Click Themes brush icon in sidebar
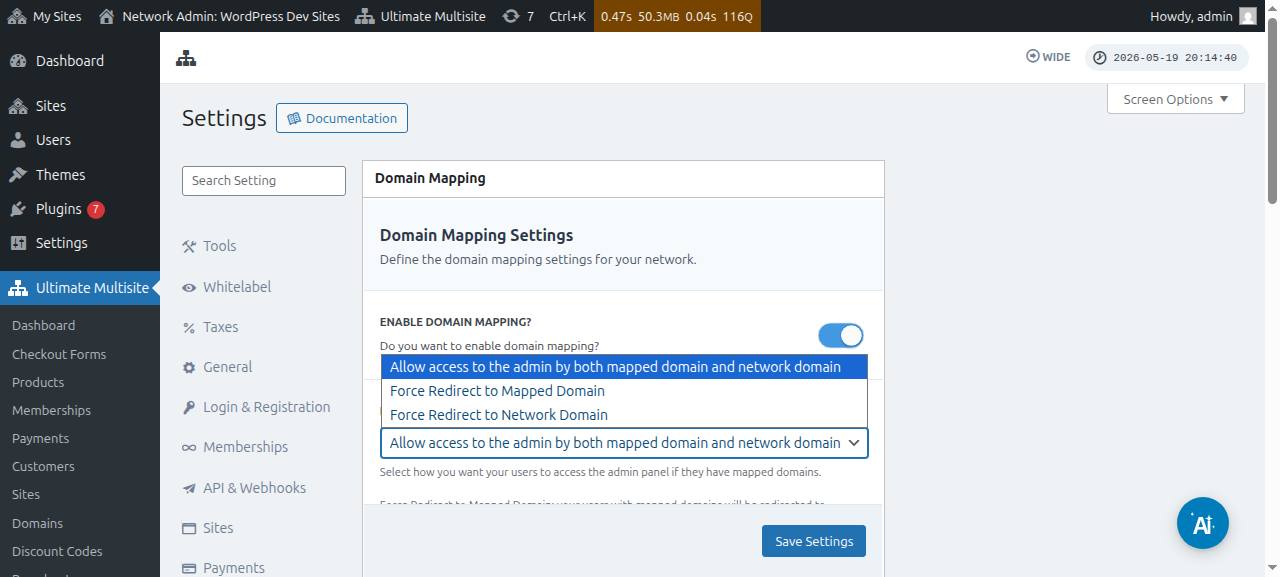The image size is (1280, 577). click(x=18, y=175)
